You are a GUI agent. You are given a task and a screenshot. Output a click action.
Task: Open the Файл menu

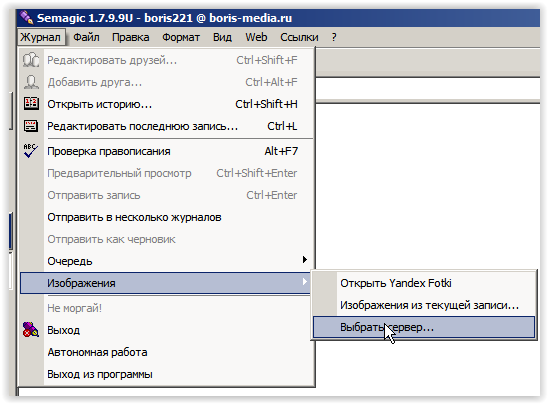pyautogui.click(x=86, y=37)
